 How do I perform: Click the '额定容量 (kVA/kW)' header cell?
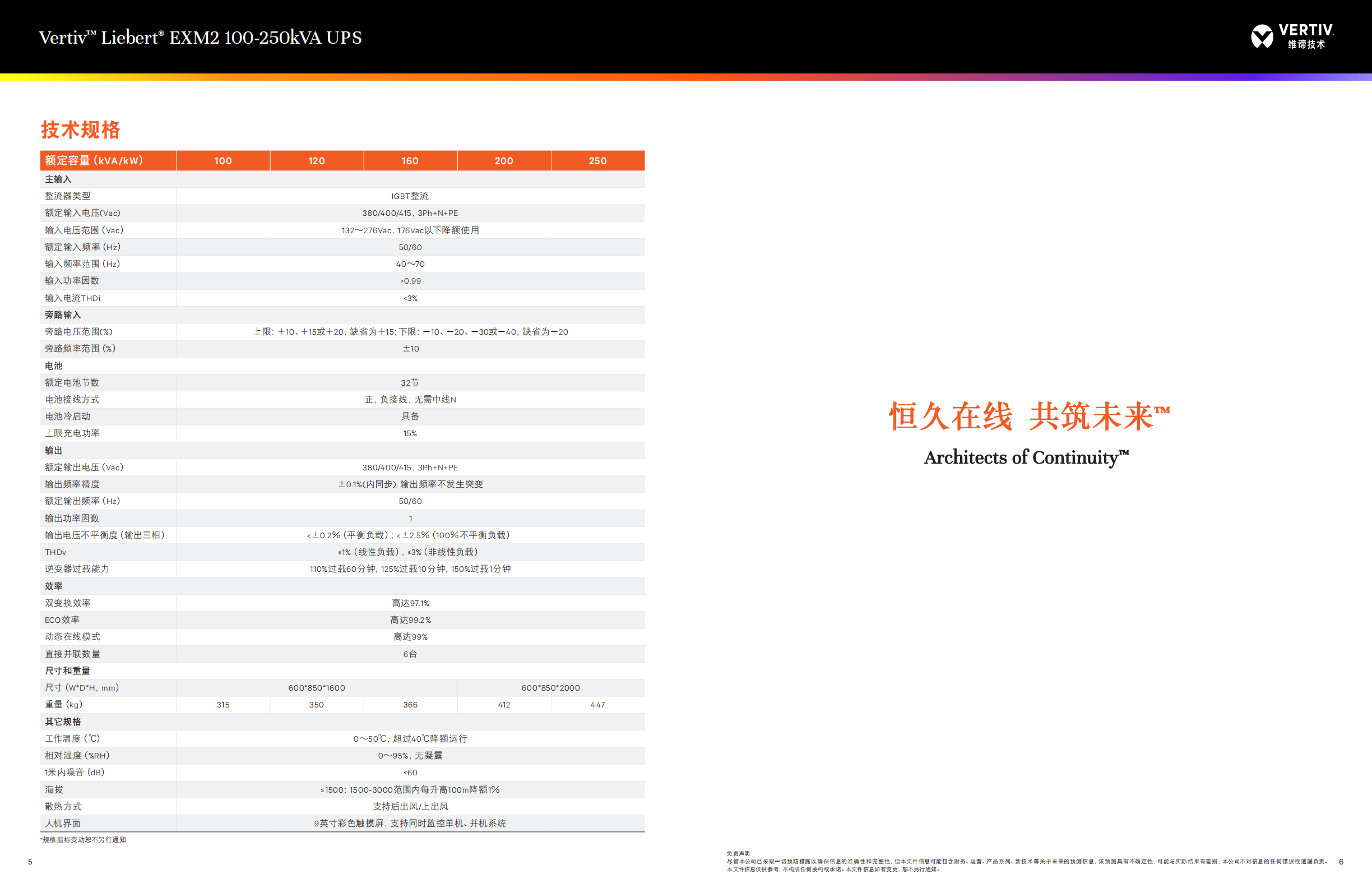click(x=108, y=161)
